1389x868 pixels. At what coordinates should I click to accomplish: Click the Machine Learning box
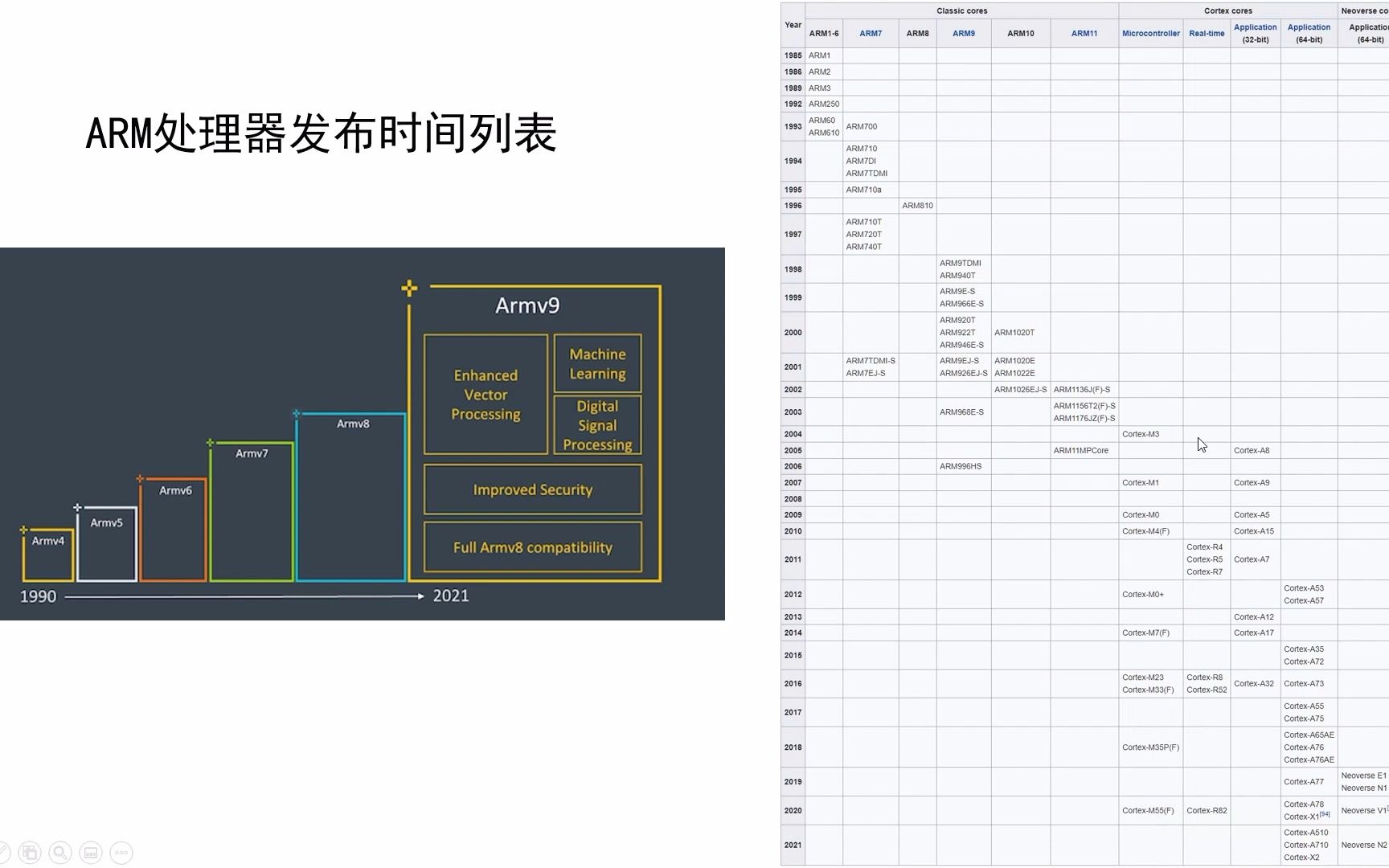click(x=598, y=364)
